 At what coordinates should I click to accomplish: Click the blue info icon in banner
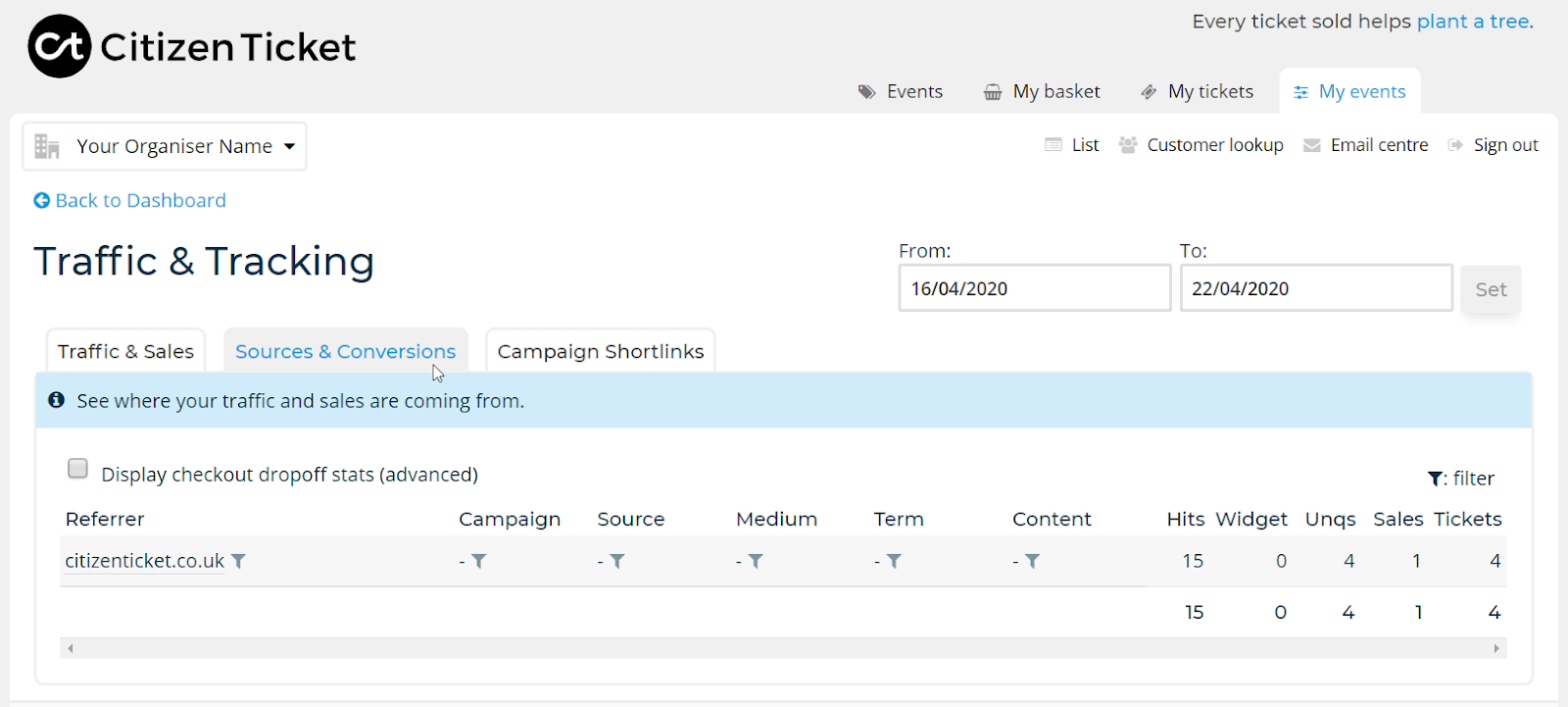click(57, 400)
